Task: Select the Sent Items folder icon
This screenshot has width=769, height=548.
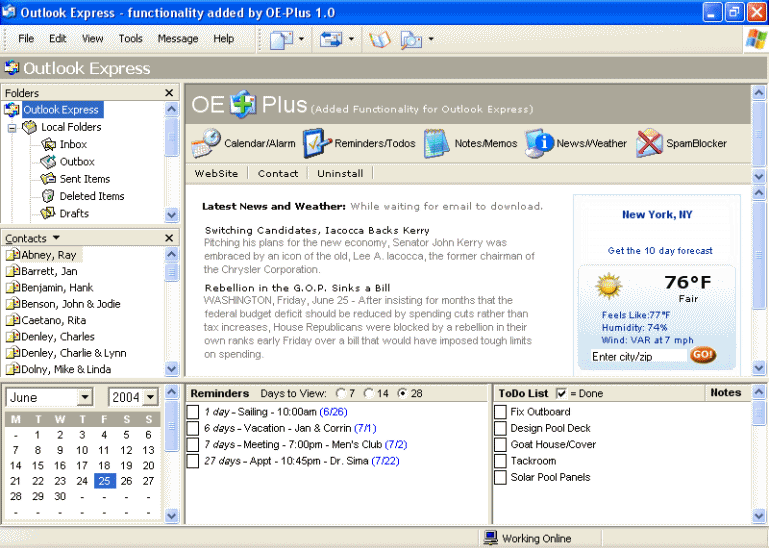Action: pos(48,179)
